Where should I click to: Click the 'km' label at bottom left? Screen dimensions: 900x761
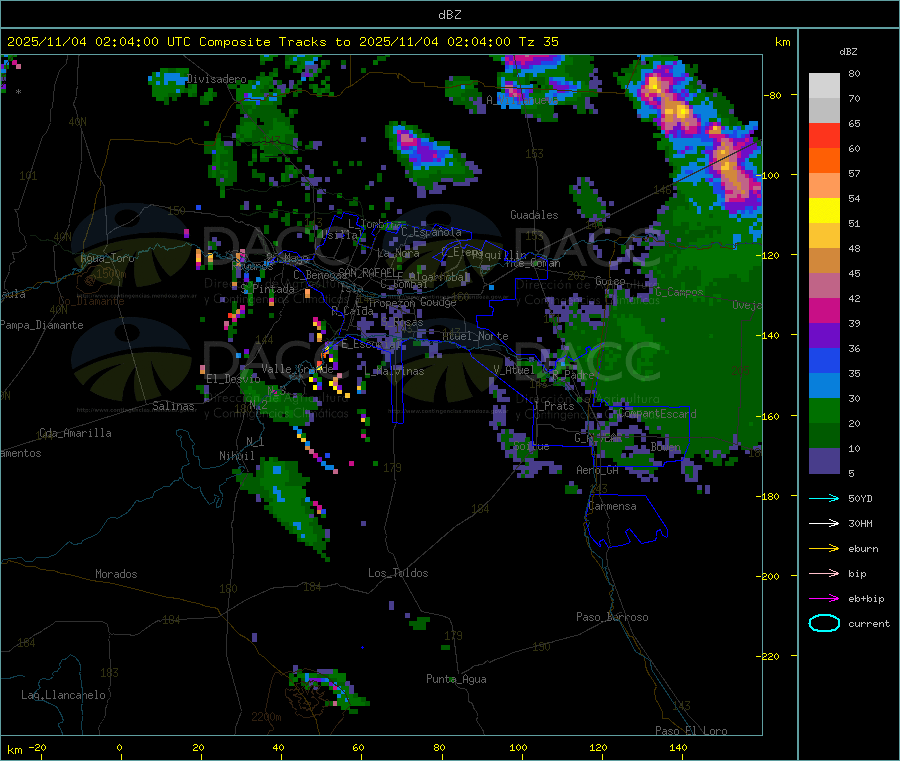[15, 750]
